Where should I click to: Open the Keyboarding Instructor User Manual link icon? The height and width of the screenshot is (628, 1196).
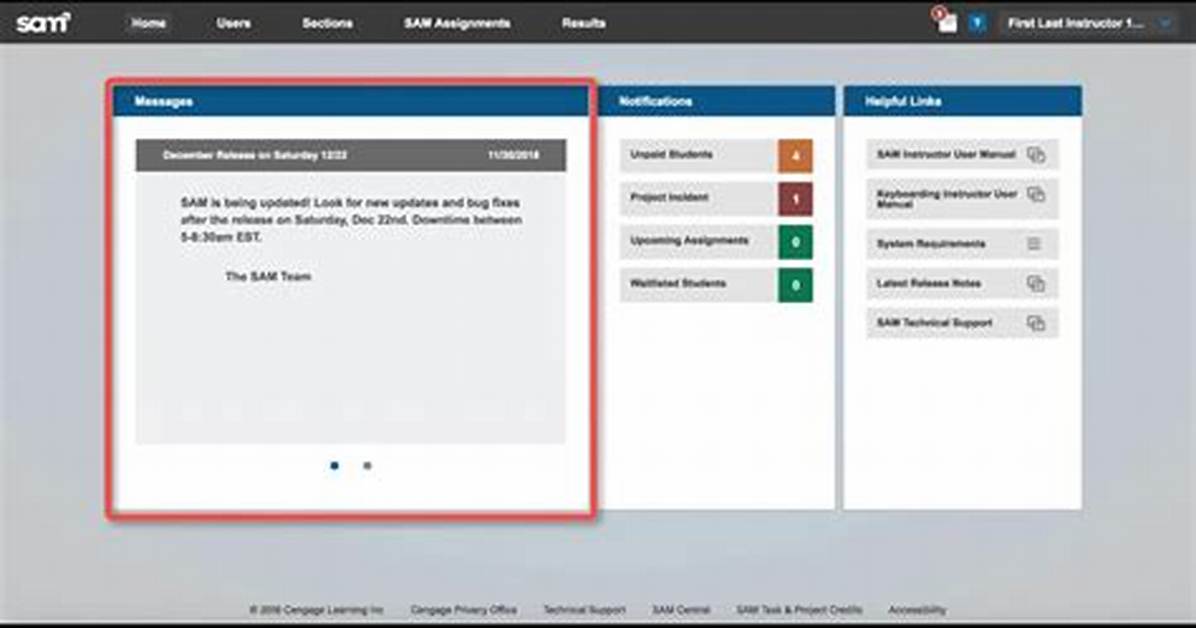(x=1035, y=195)
